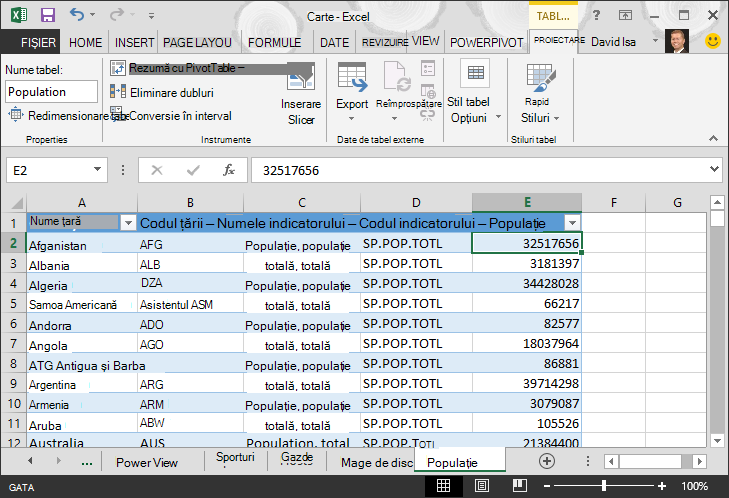The height and width of the screenshot is (498, 729).
Task: Expand the formula bar with chevron
Action: (x=715, y=169)
